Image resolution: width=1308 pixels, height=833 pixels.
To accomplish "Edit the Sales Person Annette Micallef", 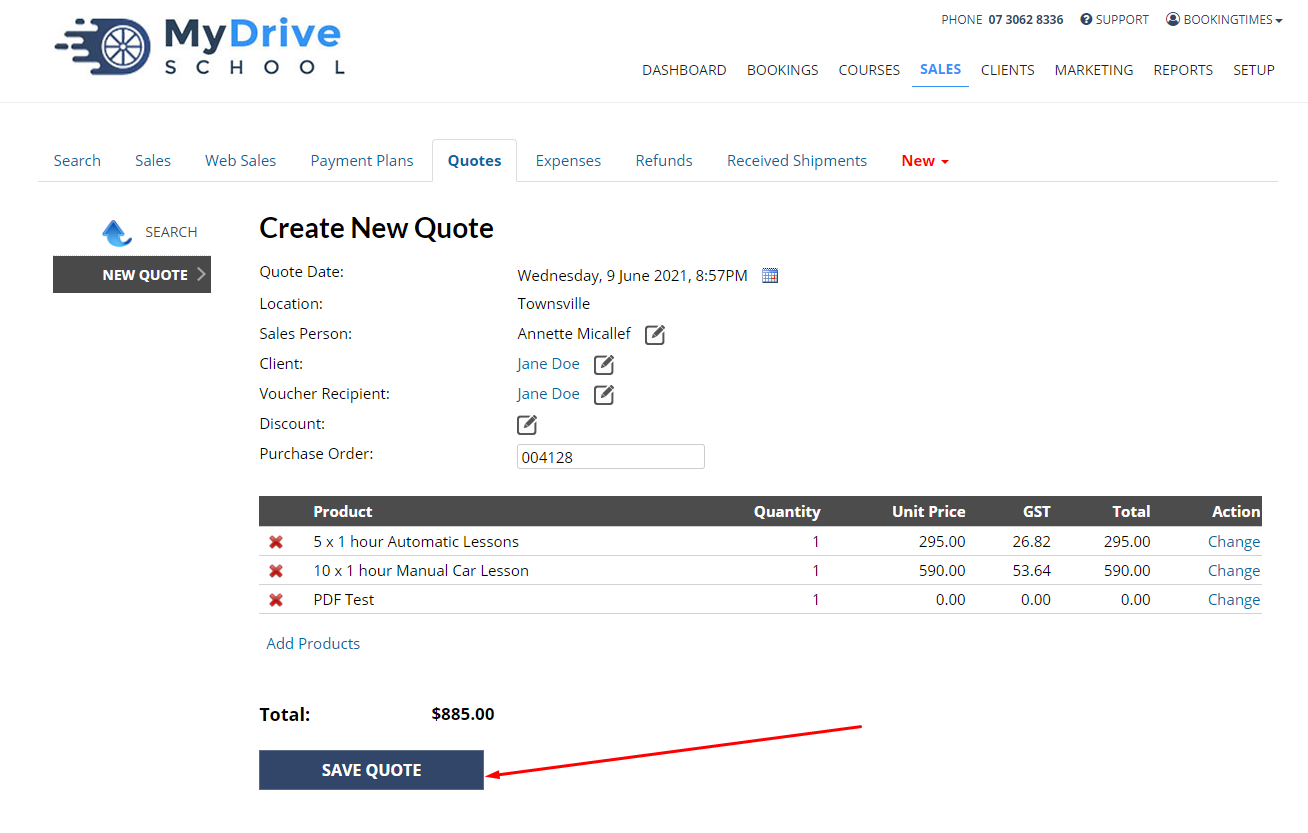I will click(655, 335).
